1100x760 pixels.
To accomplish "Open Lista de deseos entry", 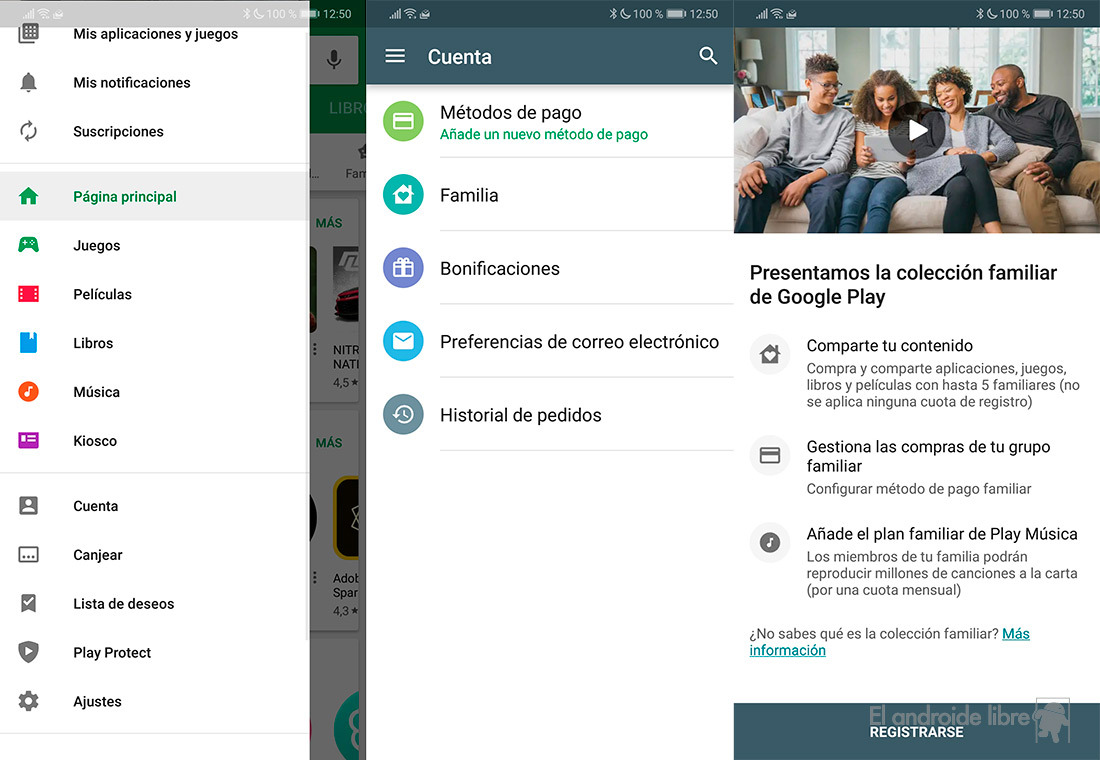I will [123, 603].
